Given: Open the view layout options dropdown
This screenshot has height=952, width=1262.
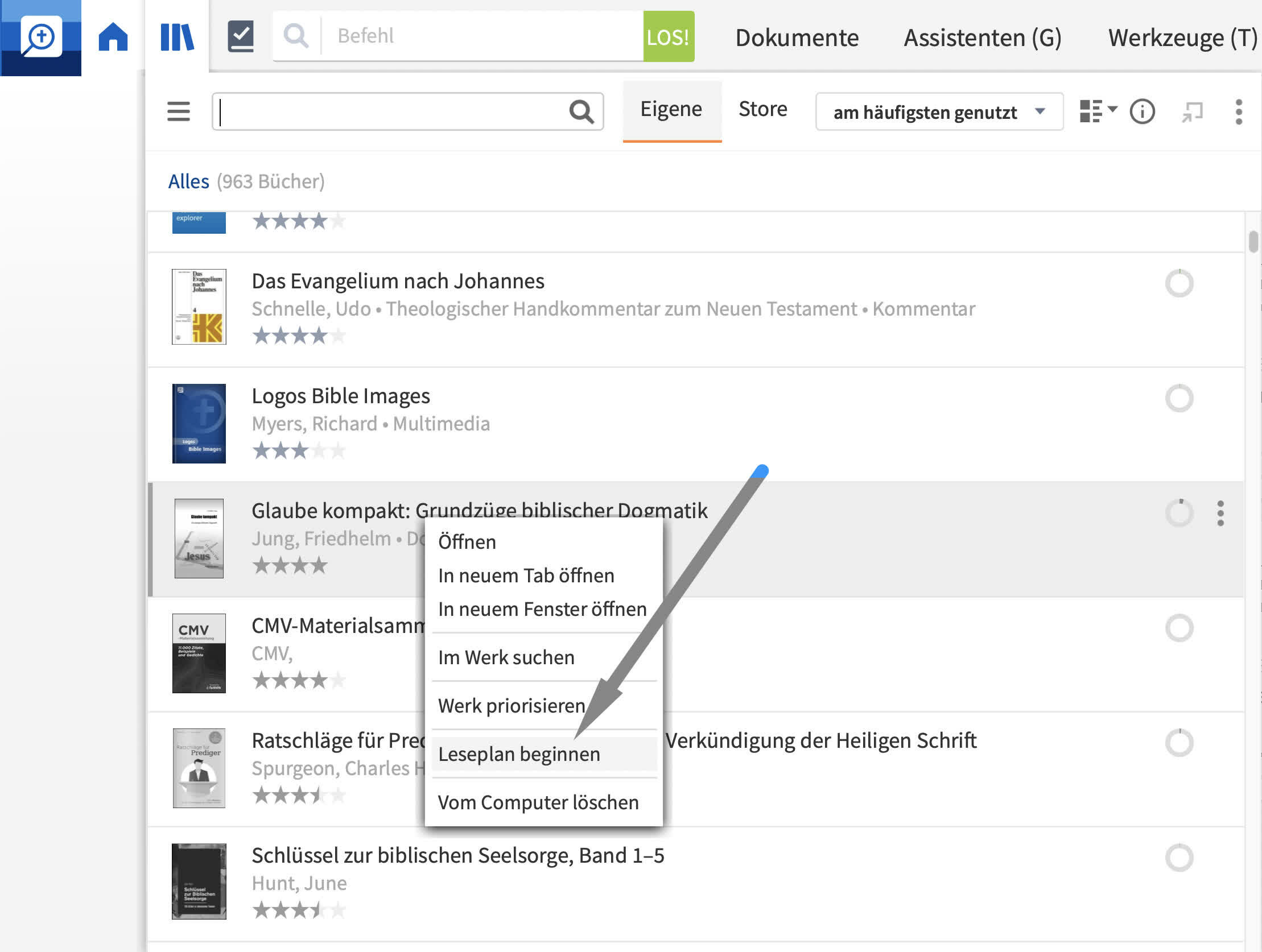Looking at the screenshot, I should click(1098, 111).
